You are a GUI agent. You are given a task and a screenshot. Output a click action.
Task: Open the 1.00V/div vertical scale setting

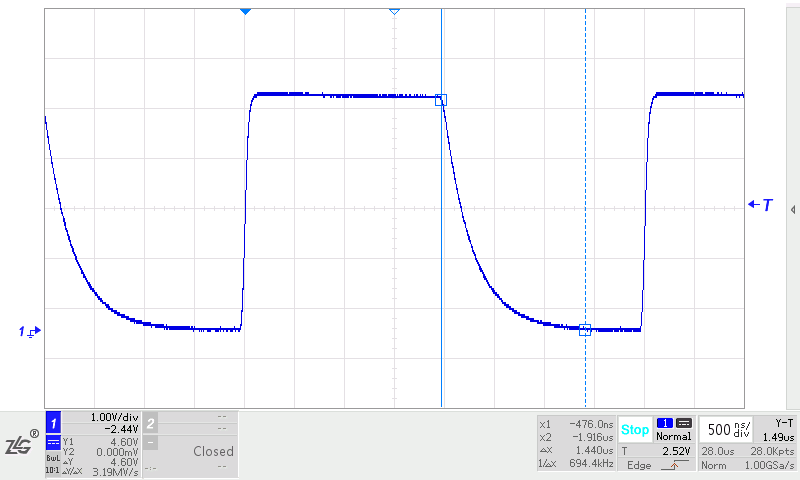point(112,417)
